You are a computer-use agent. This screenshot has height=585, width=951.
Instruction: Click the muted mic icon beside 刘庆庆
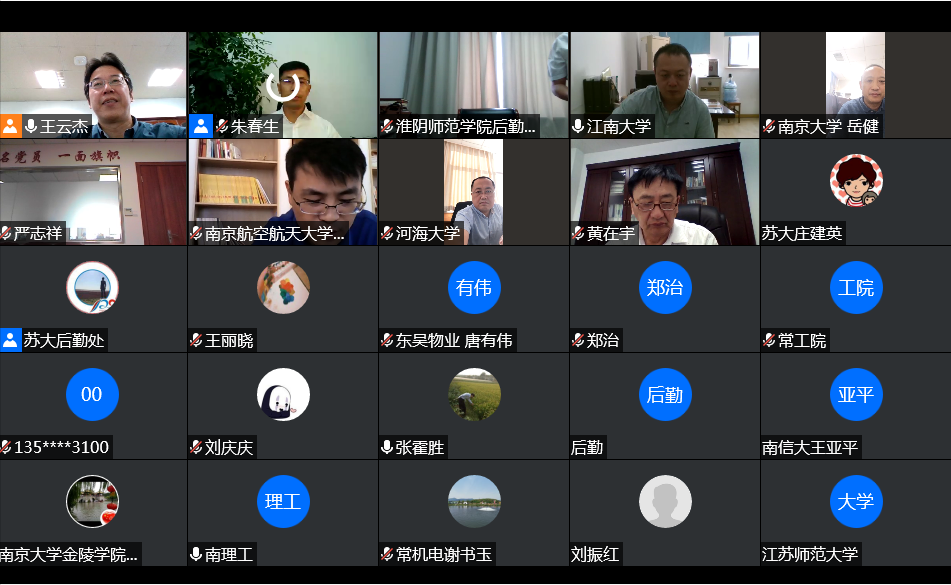tap(196, 447)
